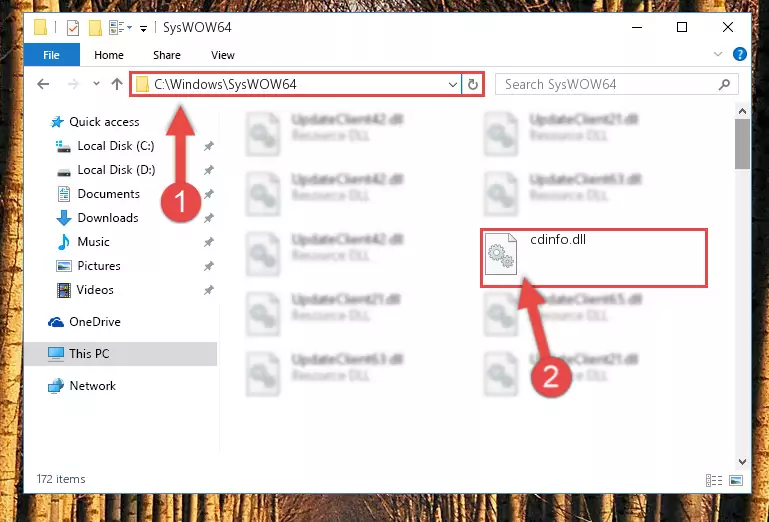Click the magnifier search icon

[724, 84]
